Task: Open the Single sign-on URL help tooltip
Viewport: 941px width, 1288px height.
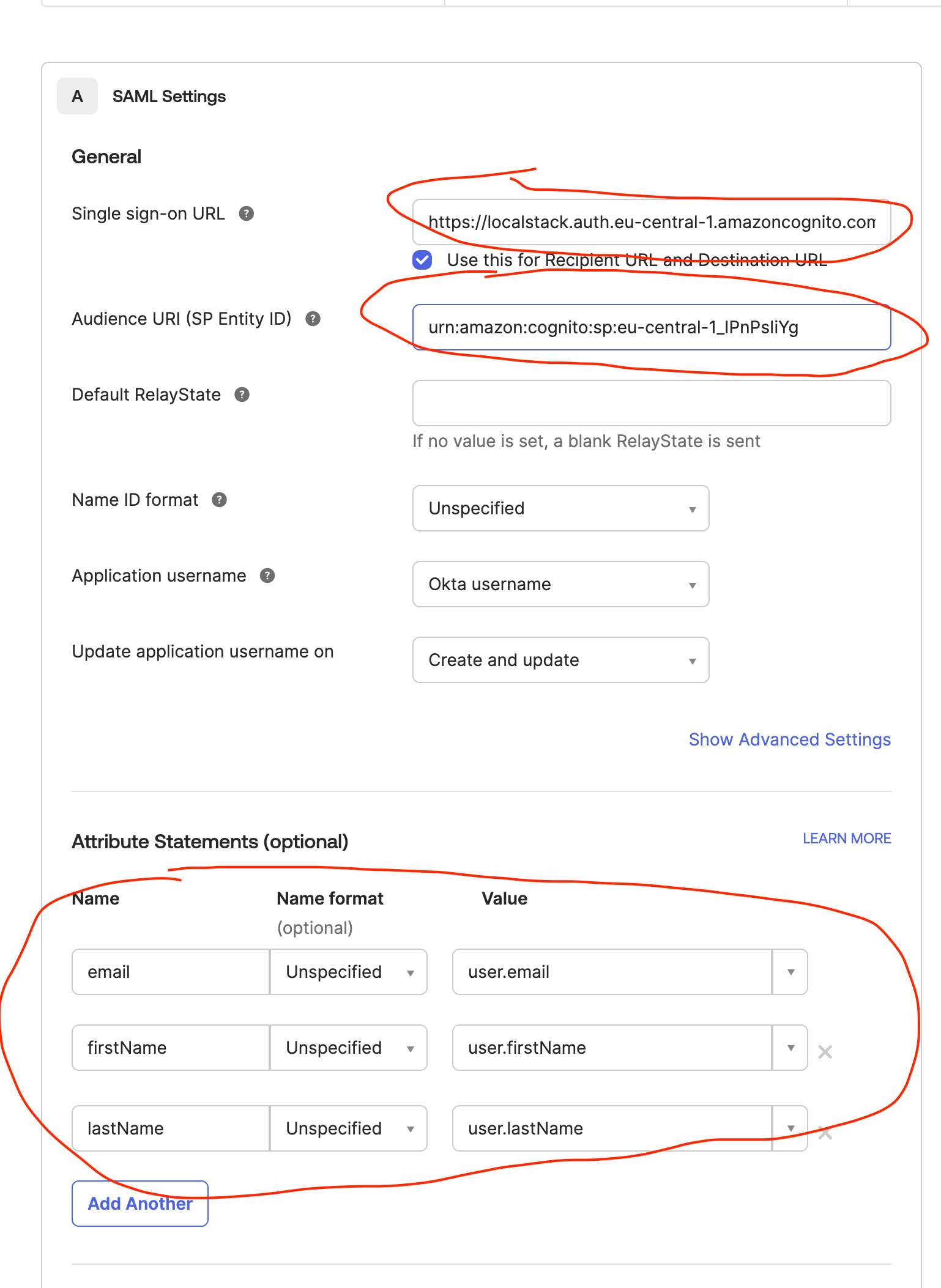Action: (247, 213)
